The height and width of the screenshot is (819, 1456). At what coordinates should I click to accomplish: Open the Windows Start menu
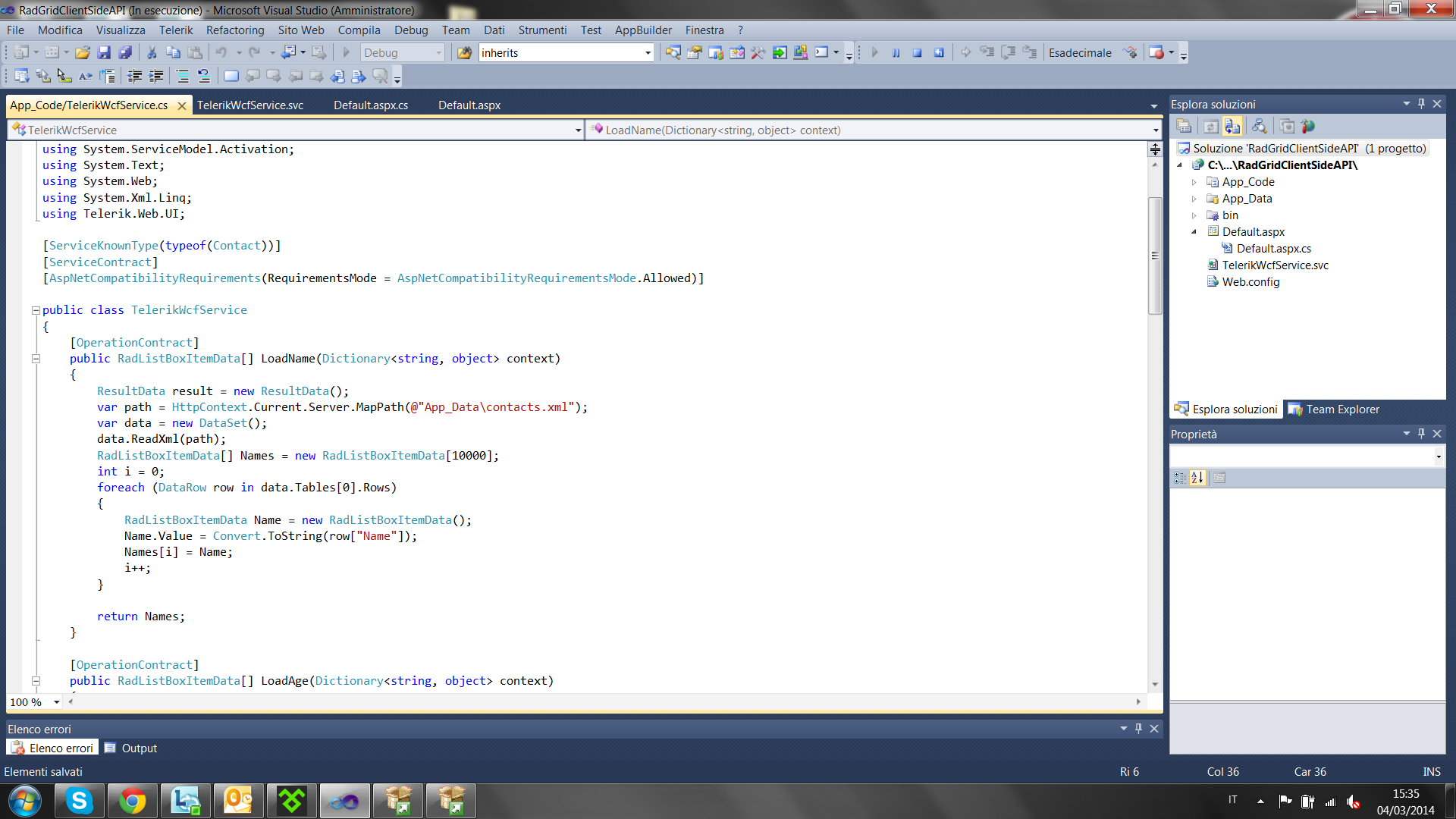tap(25, 801)
